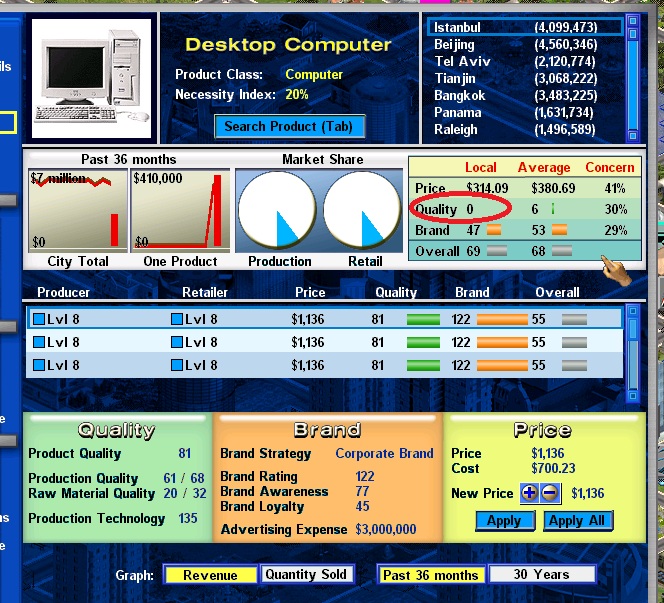Click the One Product revenue graph
Viewport: 664px width, 603px height.
coord(180,210)
